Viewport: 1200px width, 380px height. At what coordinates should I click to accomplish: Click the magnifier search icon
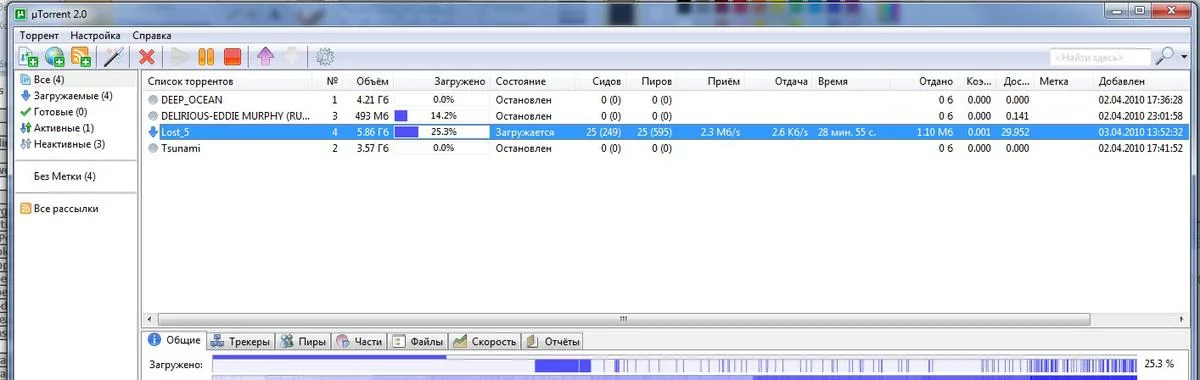1163,57
